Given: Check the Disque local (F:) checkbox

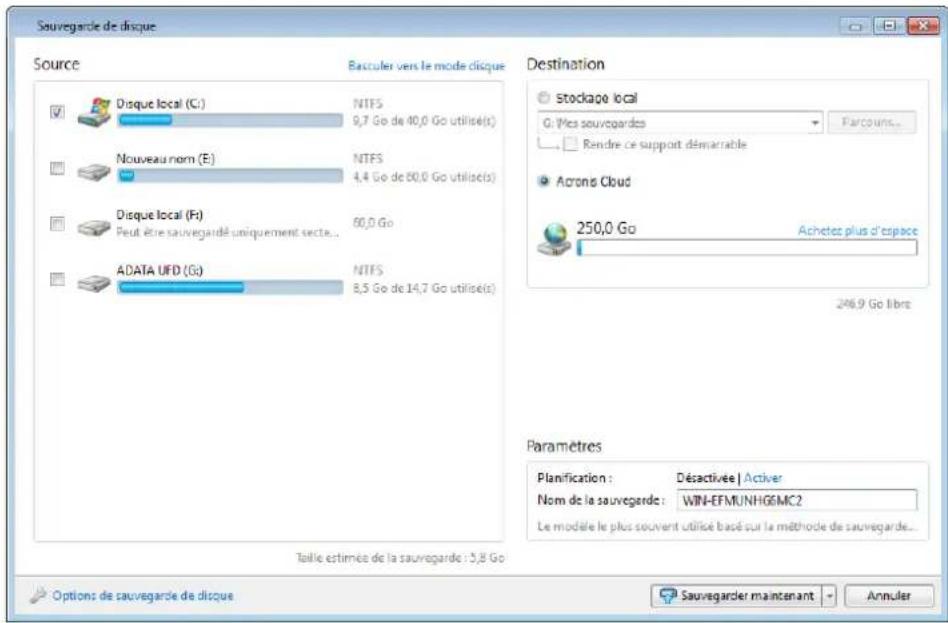Looking at the screenshot, I should 57,224.
